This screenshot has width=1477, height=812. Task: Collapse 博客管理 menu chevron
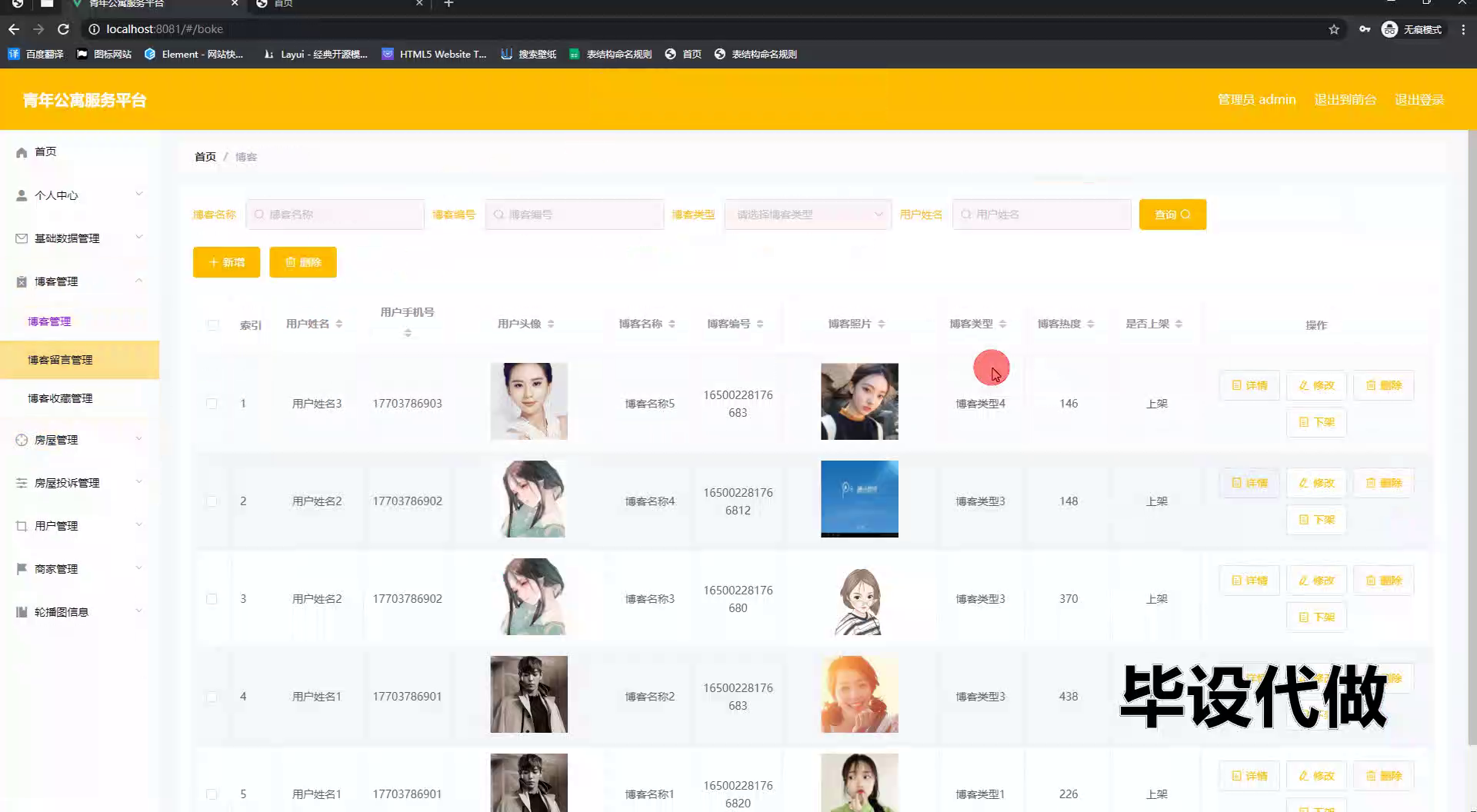tap(139, 280)
